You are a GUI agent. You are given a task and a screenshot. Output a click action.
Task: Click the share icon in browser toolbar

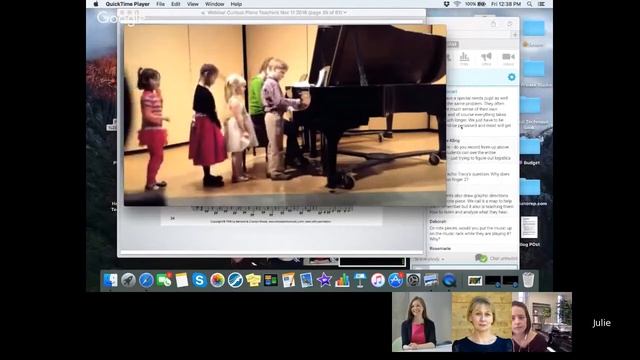493,24
